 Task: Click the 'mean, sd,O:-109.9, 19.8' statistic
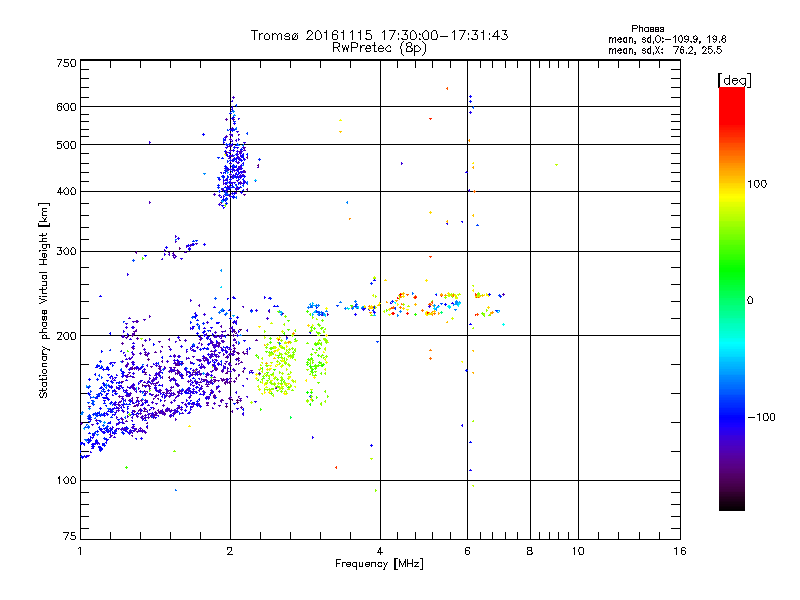point(667,39)
